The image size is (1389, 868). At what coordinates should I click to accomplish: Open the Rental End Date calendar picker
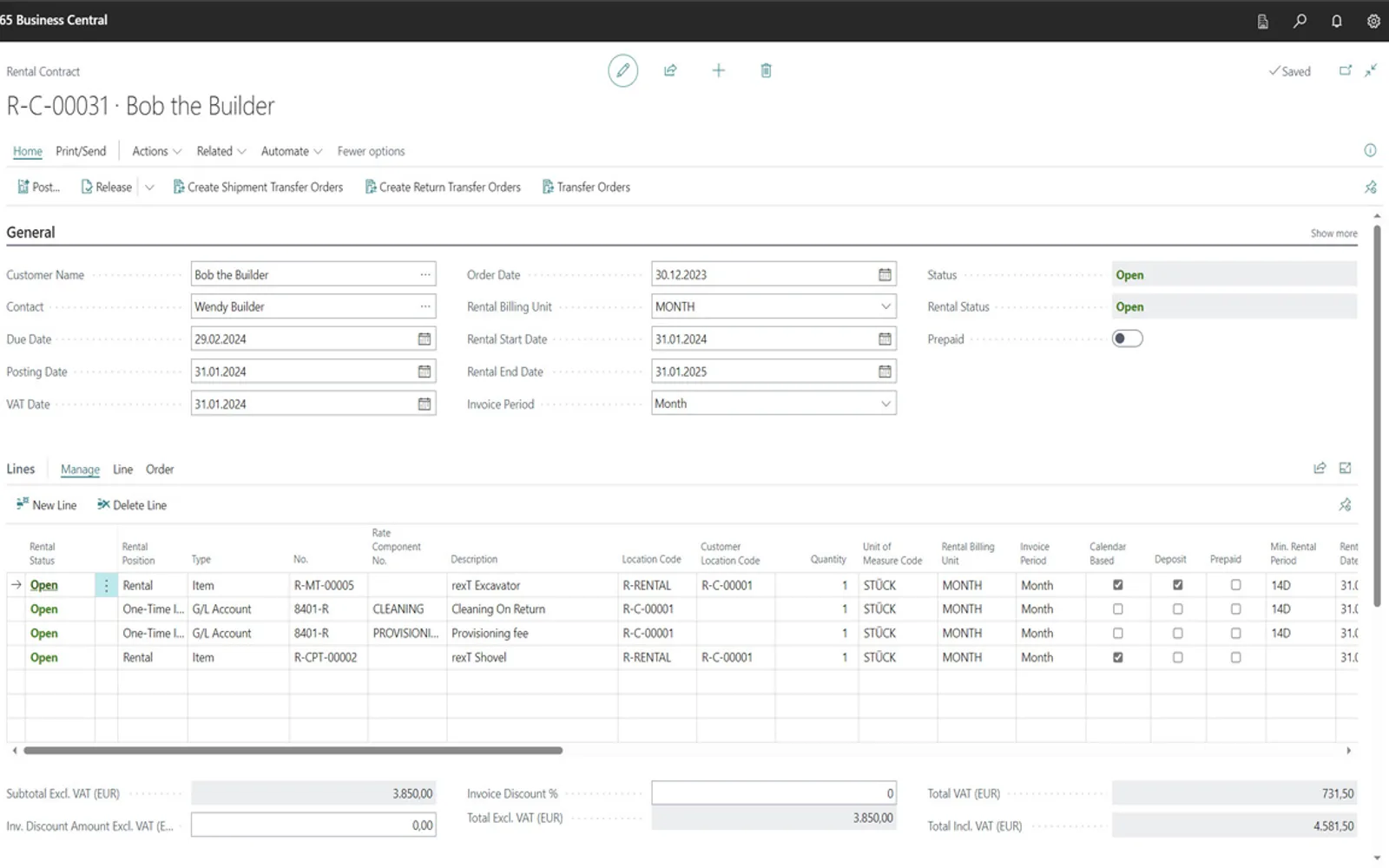tap(885, 372)
